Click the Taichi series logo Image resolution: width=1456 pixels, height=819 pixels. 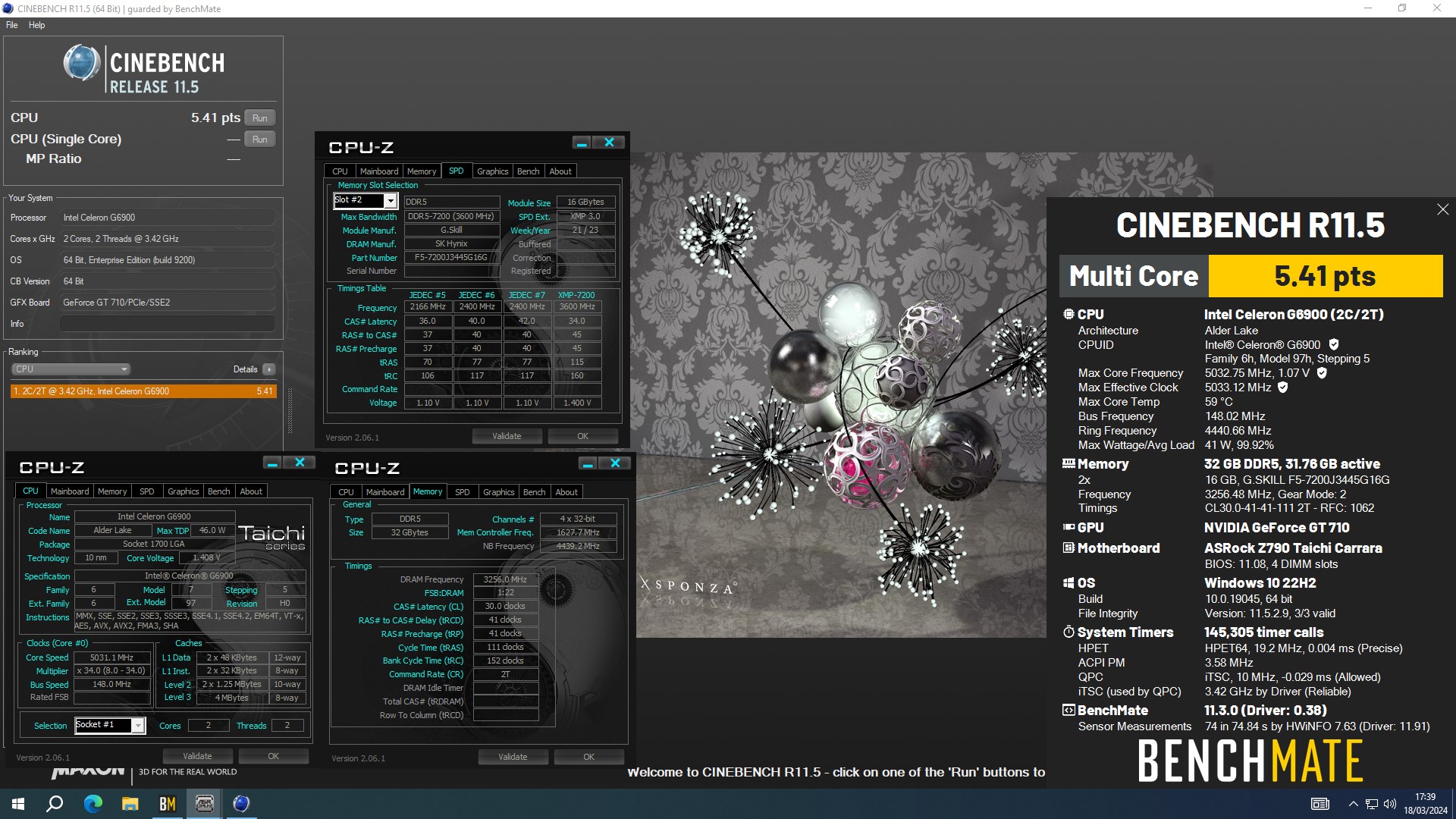[271, 538]
